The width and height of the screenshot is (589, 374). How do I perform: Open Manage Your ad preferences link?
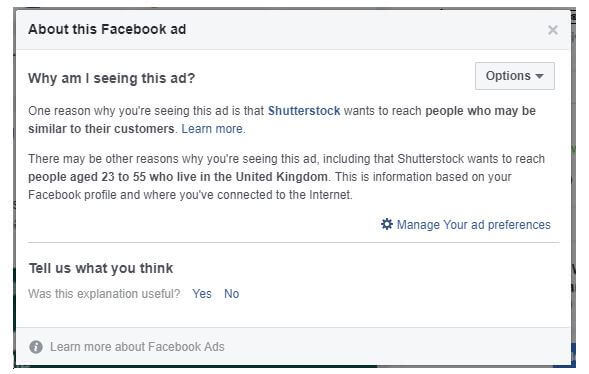pyautogui.click(x=473, y=225)
